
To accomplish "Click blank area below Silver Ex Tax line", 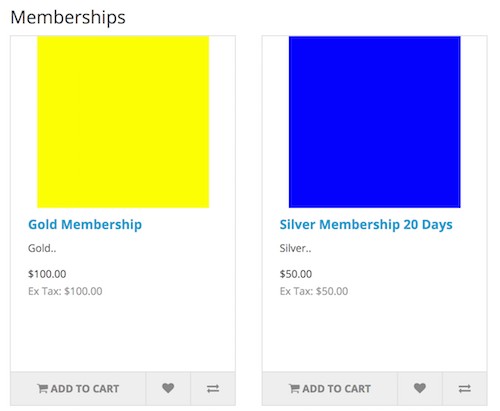I will tap(375, 333).
